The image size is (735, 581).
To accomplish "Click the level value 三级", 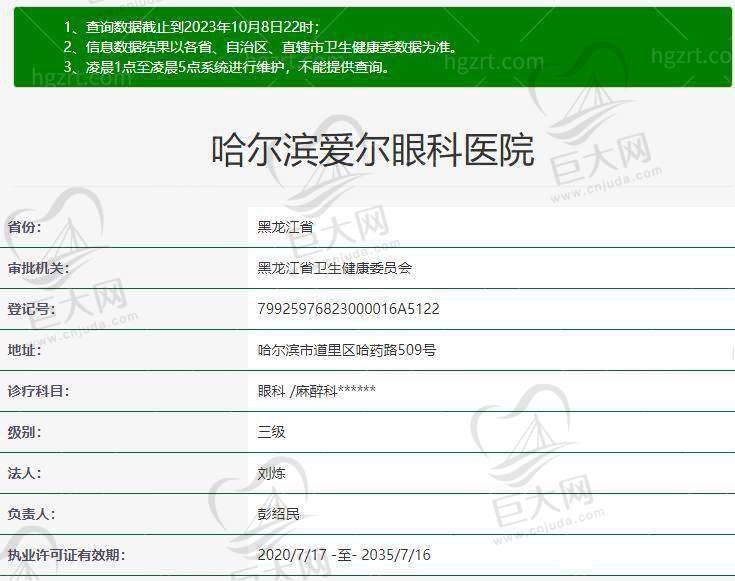I will (x=271, y=432).
